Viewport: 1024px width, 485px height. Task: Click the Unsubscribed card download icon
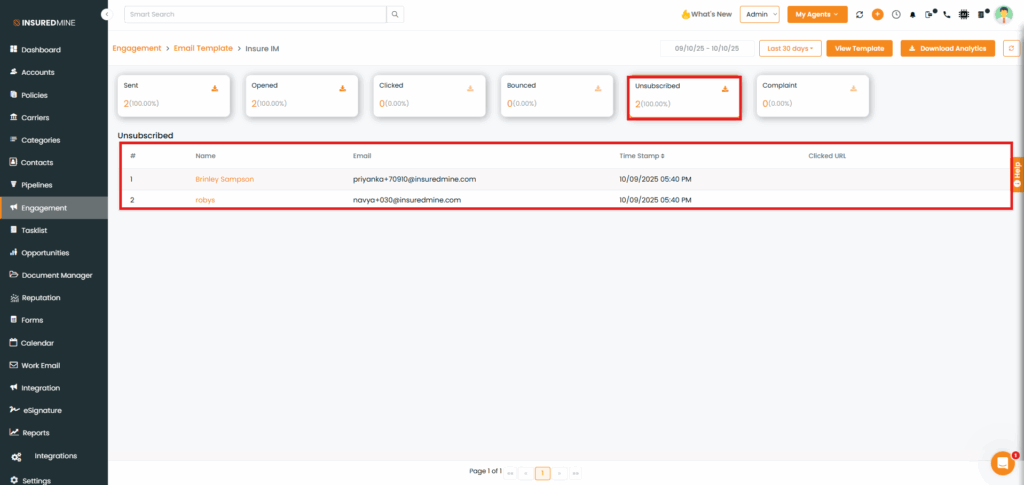(x=725, y=89)
